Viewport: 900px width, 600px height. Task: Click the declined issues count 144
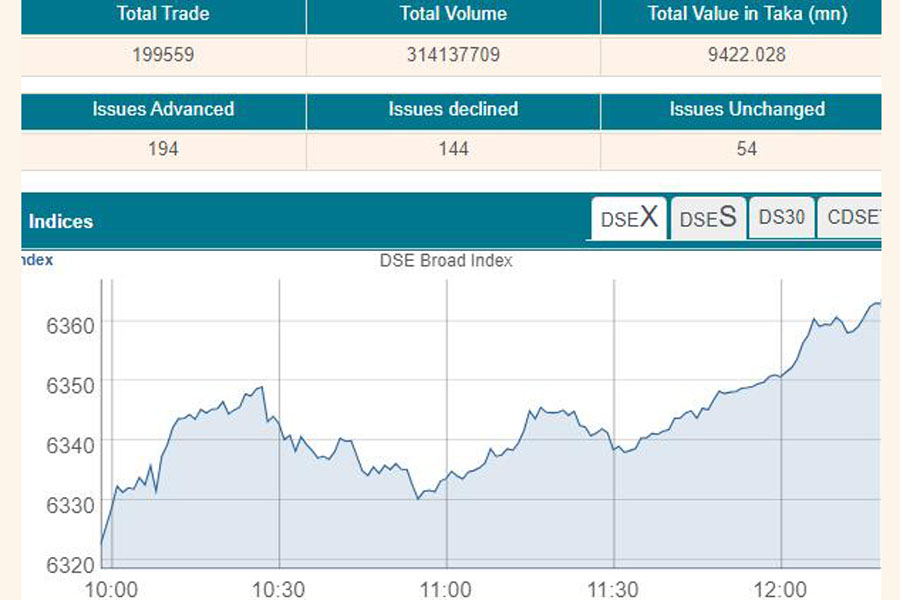[x=453, y=149]
